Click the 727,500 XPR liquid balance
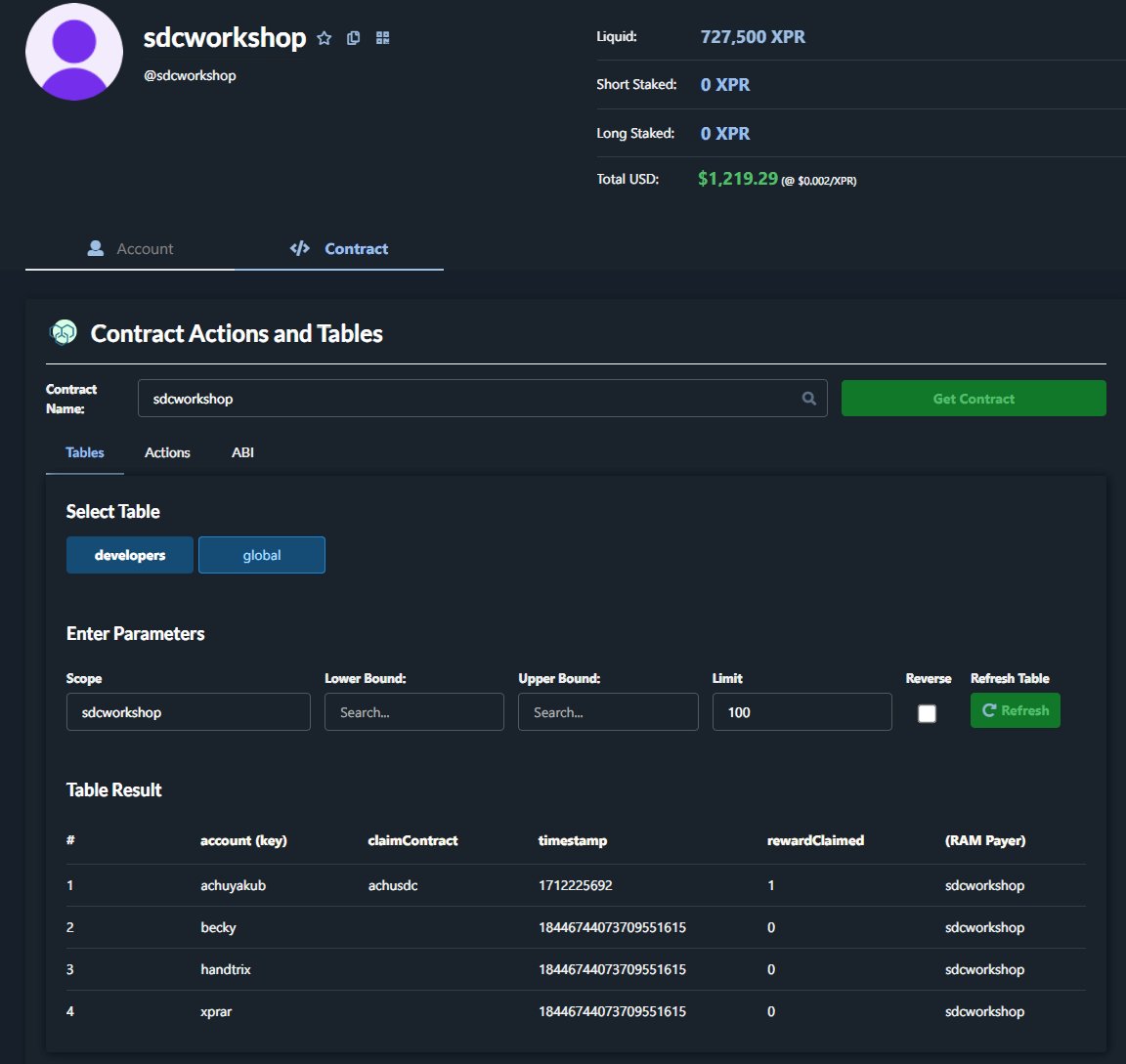The width and height of the screenshot is (1126, 1064). tap(753, 36)
